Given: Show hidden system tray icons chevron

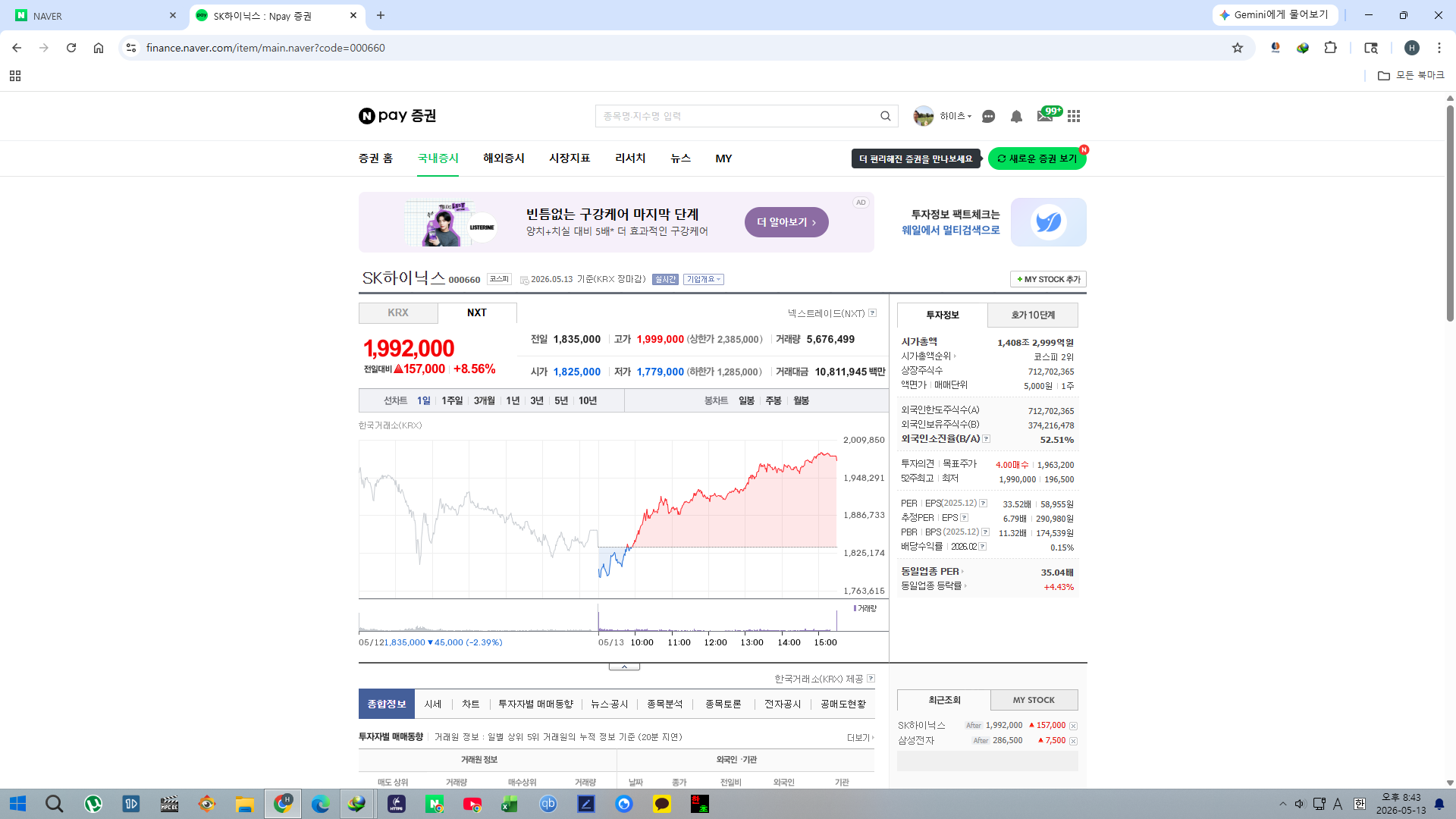Looking at the screenshot, I should (1282, 804).
